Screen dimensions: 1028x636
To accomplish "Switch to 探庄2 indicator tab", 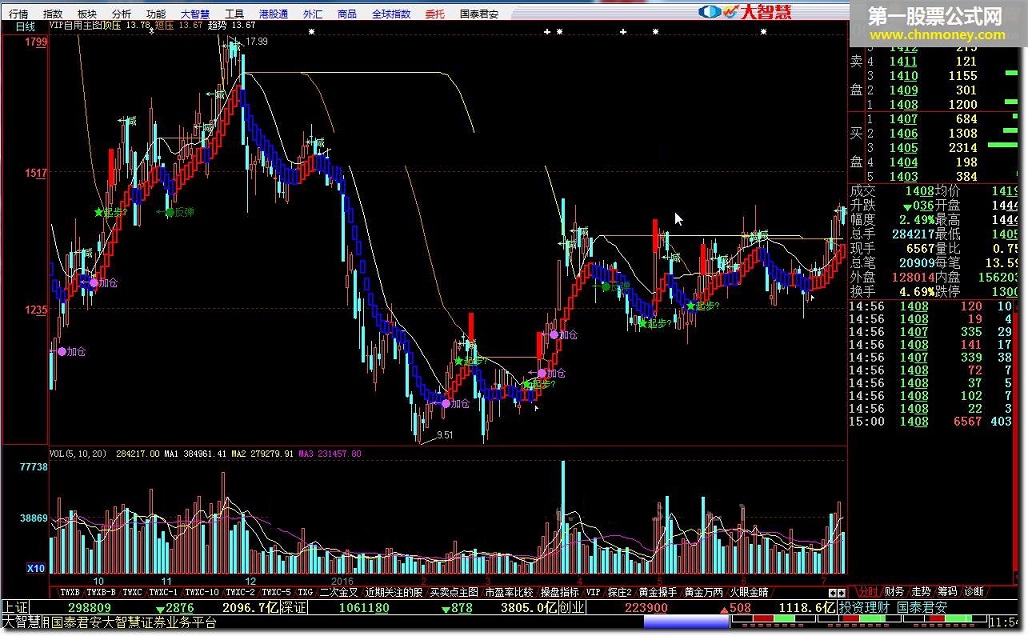I will point(620,592).
